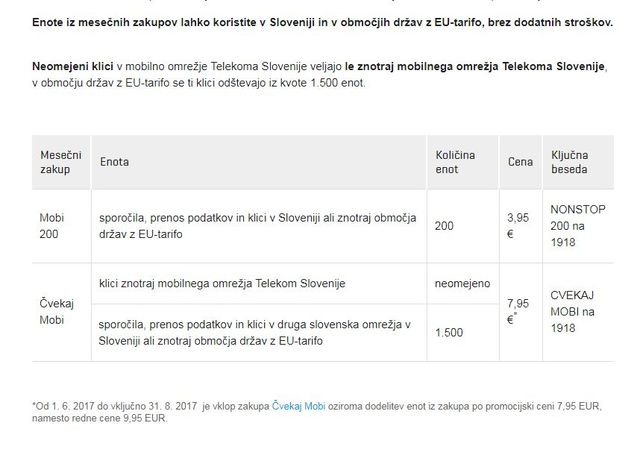The width and height of the screenshot is (640, 467).
Task: Click the Cena column header
Action: (521, 162)
